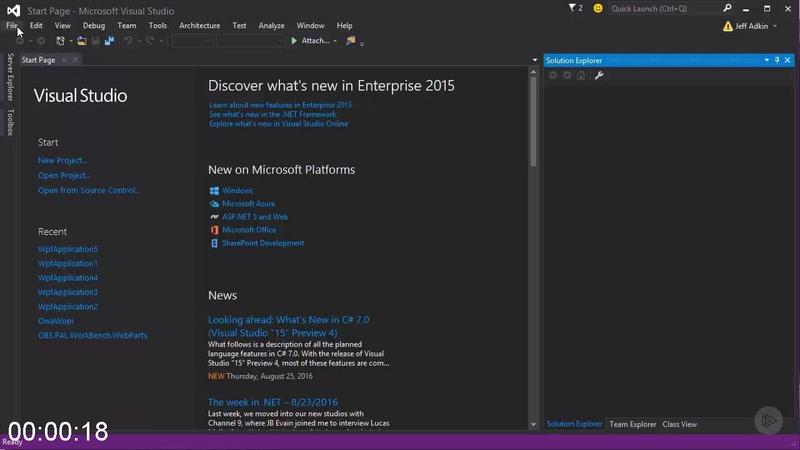Click Open from Source Control... link
Viewport: 800px width, 450px height.
[x=89, y=190]
